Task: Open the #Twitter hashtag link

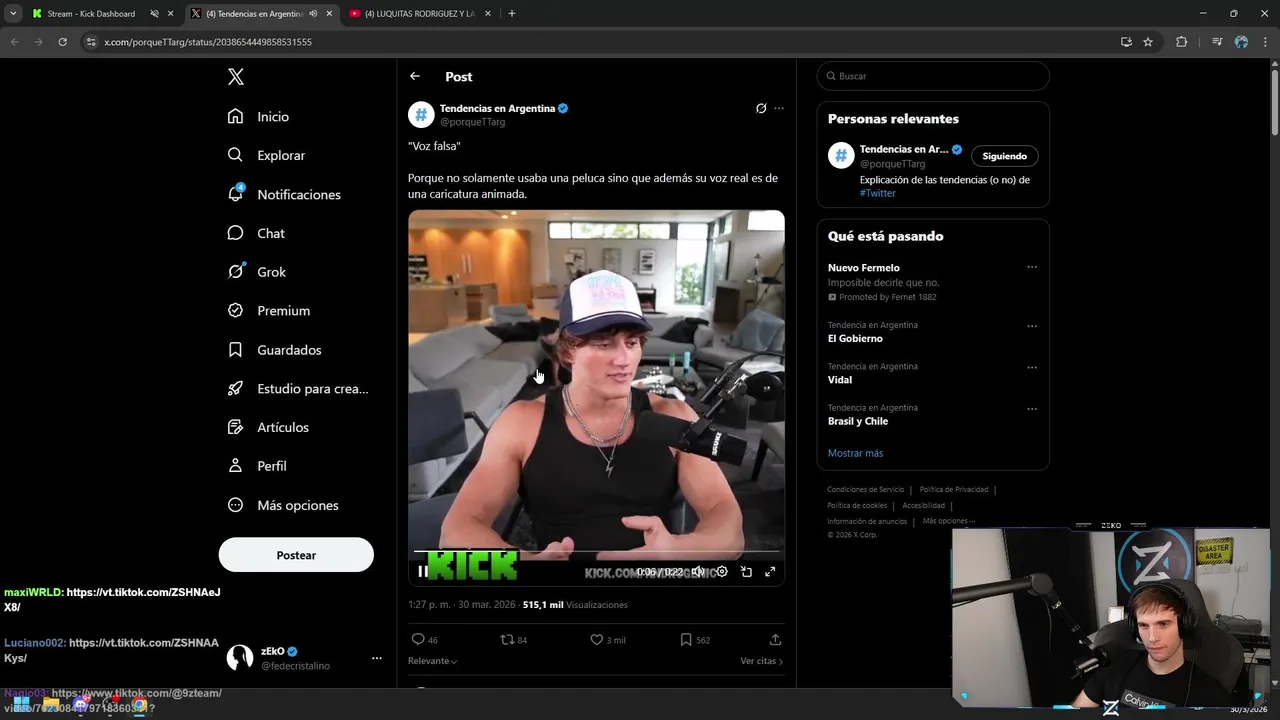Action: click(878, 193)
